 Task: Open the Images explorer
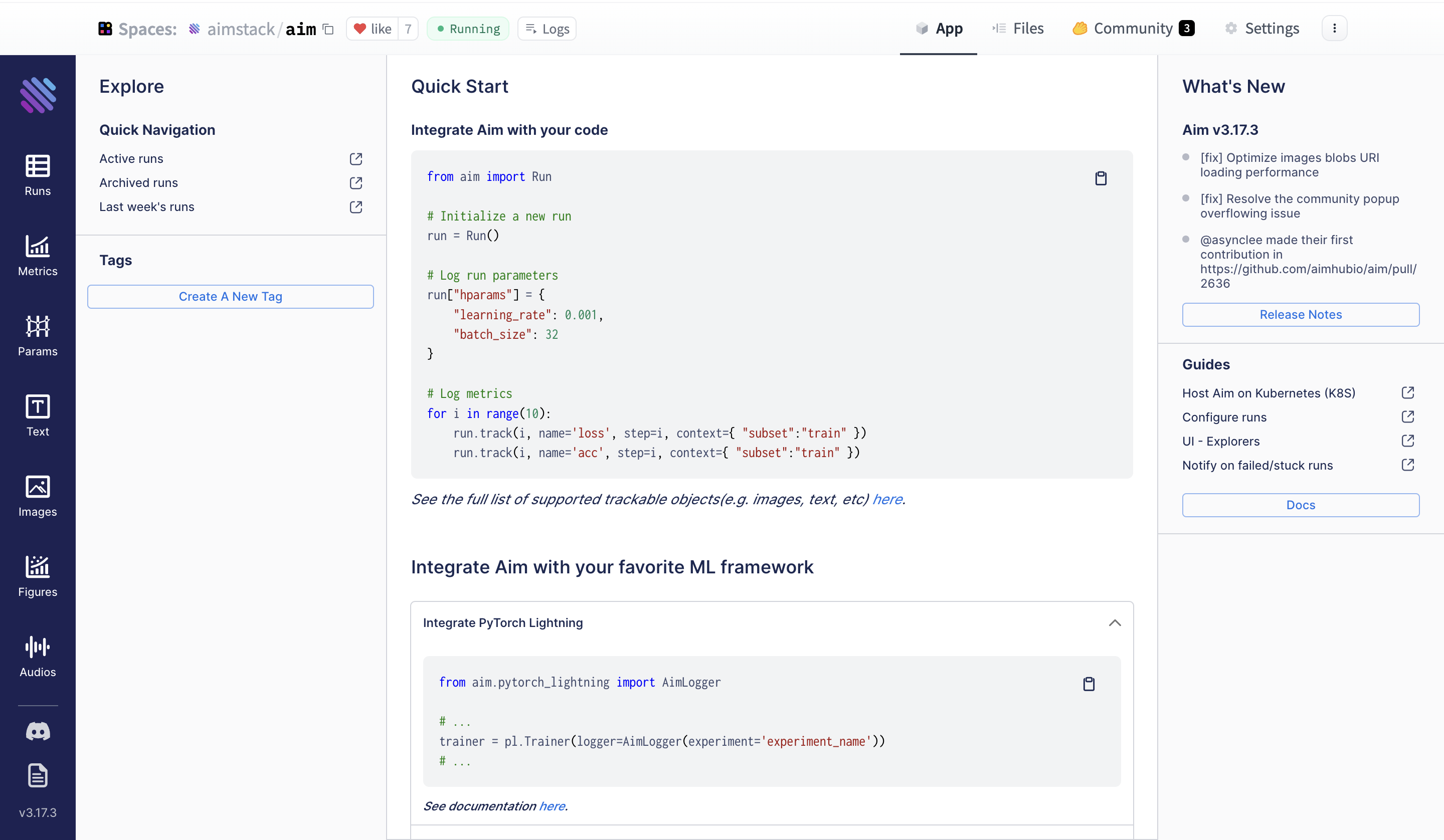(38, 496)
